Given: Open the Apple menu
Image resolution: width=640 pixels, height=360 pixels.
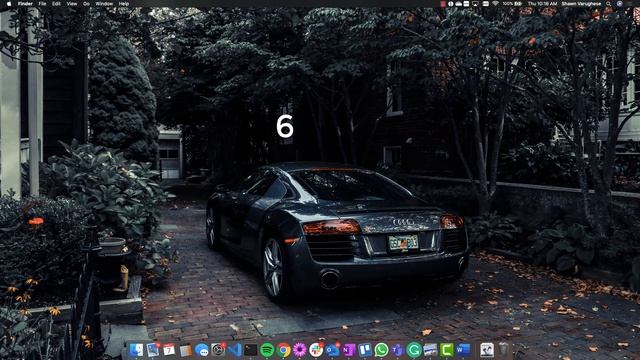Looking at the screenshot, I should (x=9, y=4).
